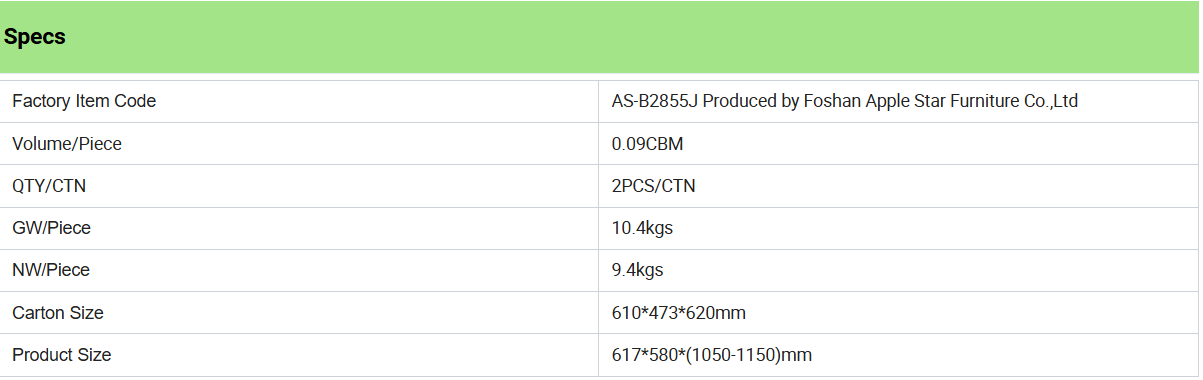1203x380 pixels.
Task: Click the 610*473*620mm value cell
Action: click(x=898, y=313)
